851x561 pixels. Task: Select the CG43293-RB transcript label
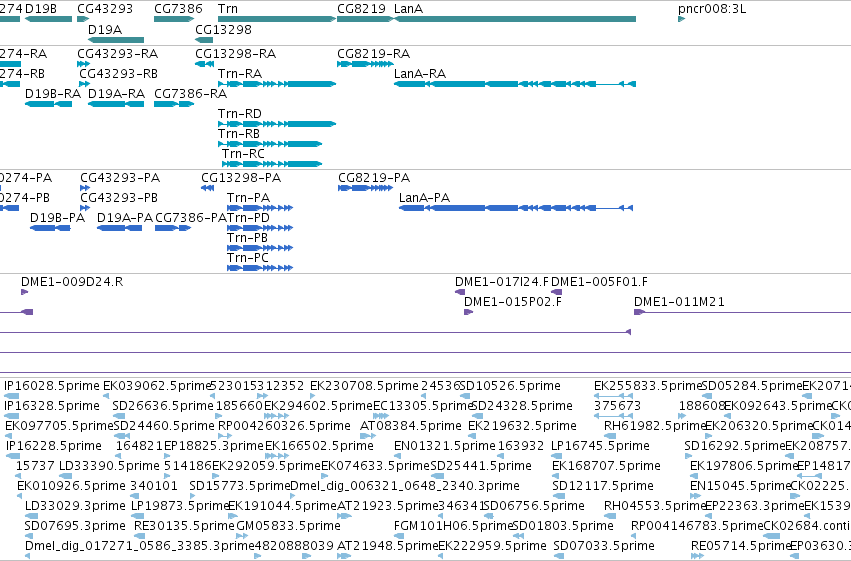118,74
